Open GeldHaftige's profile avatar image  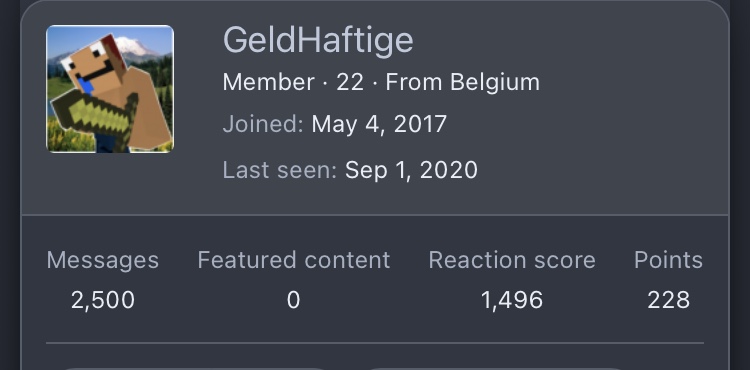pos(110,89)
